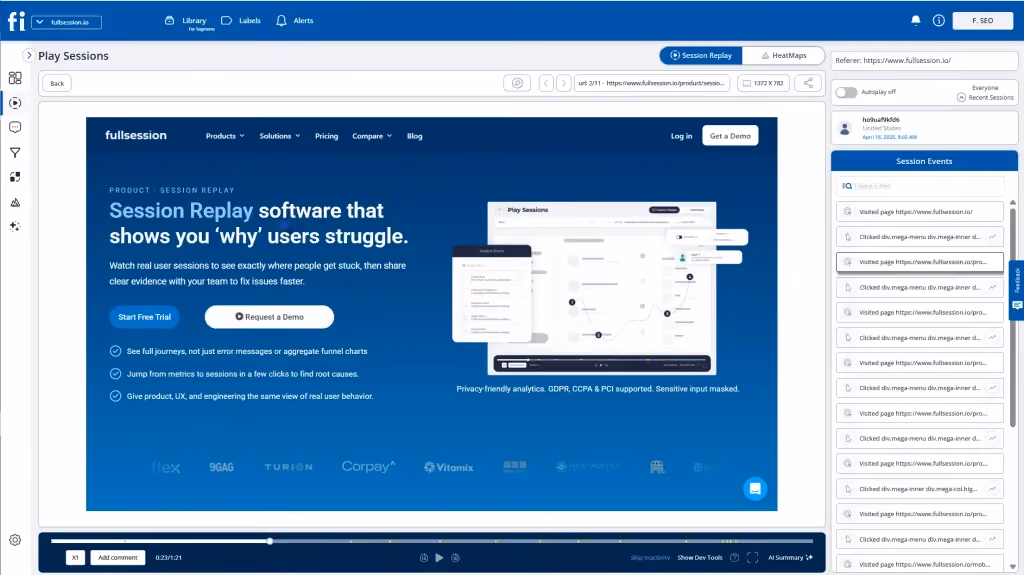Click the search icon in Session Events filter
Screen dimensions: 1024x575
tap(847, 186)
